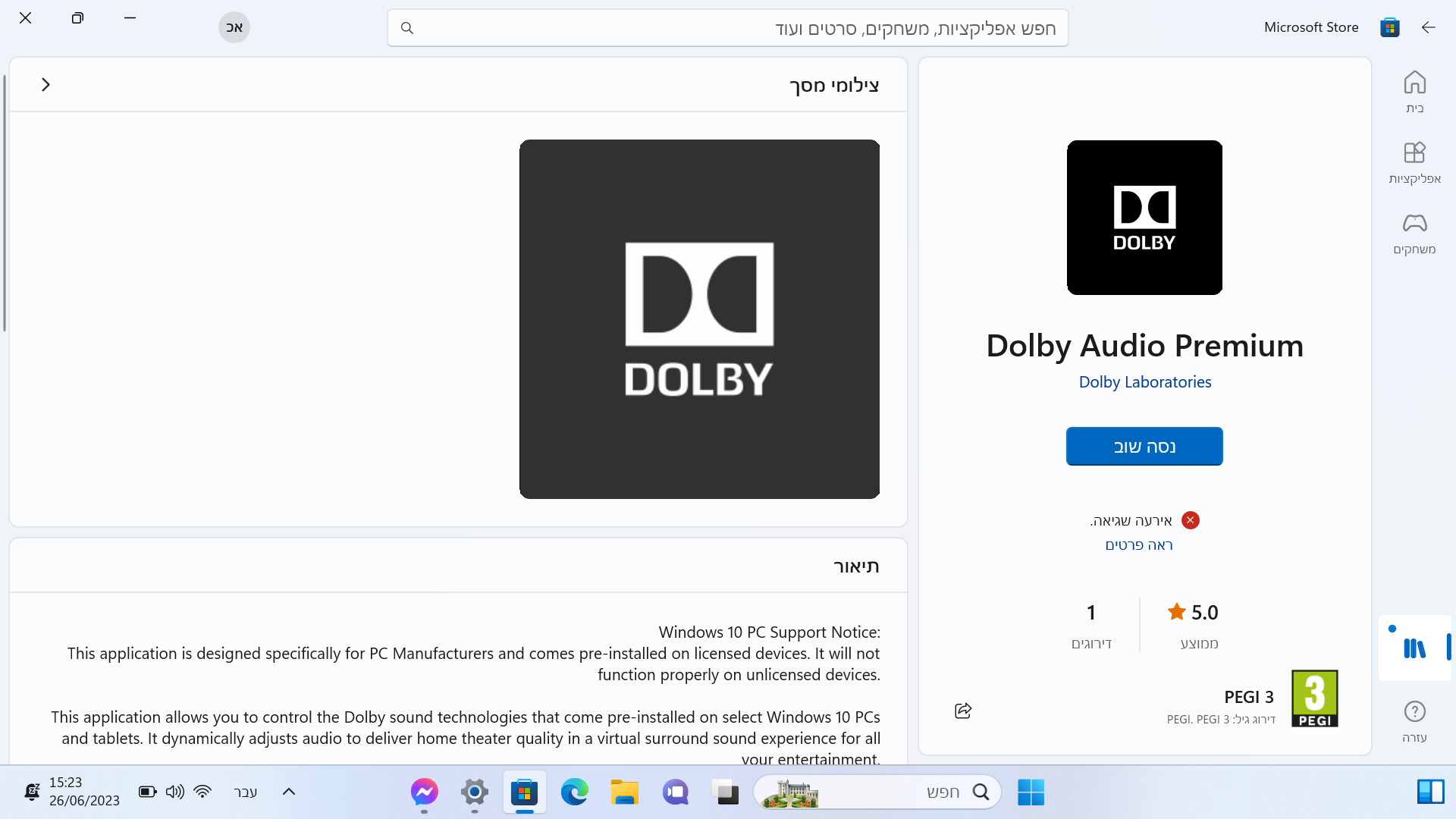Image resolution: width=1456 pixels, height=819 pixels.
Task: Click the Windows 10 PC Support Notice line
Action: click(x=770, y=632)
